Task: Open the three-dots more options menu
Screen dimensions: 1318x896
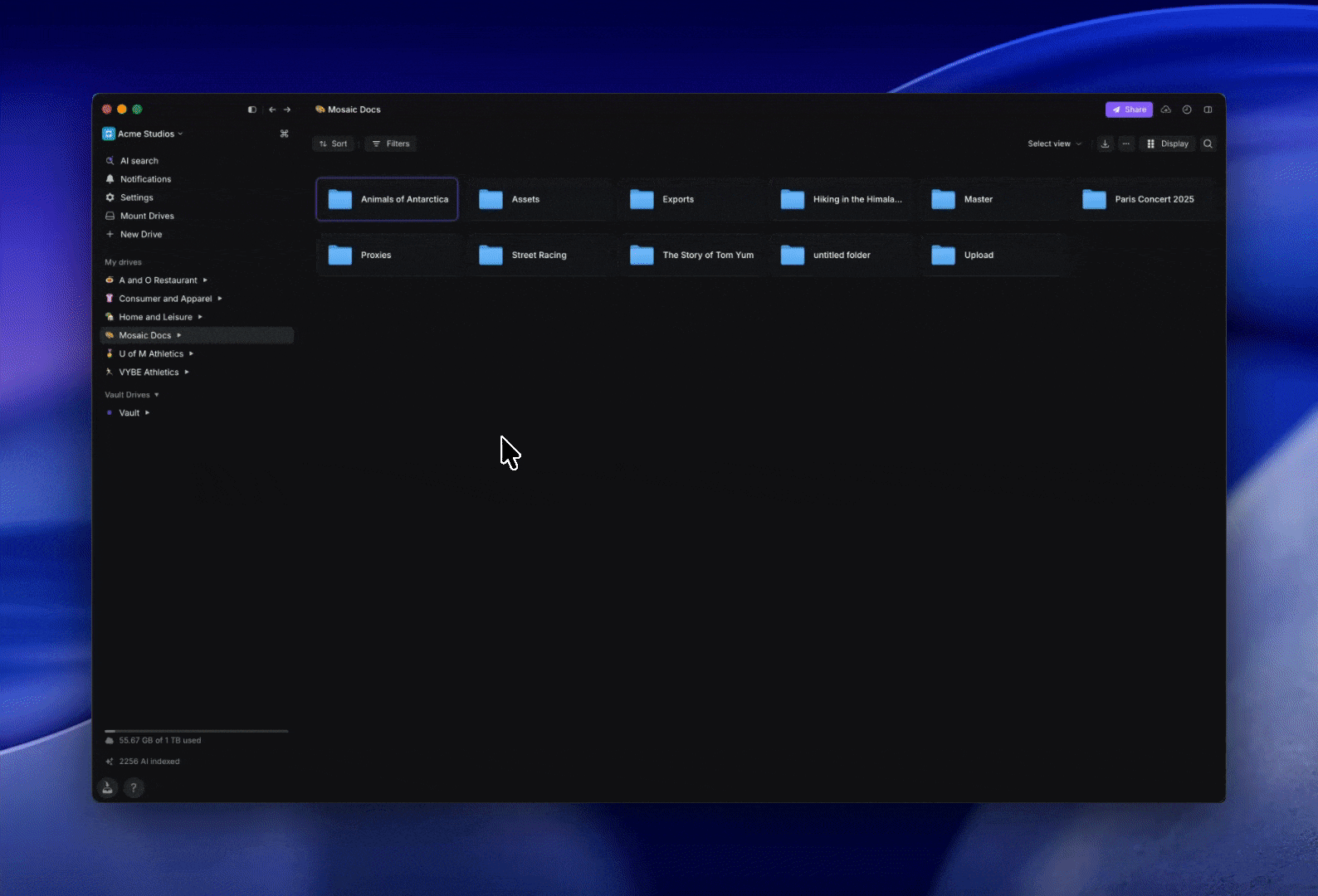Action: [1126, 144]
